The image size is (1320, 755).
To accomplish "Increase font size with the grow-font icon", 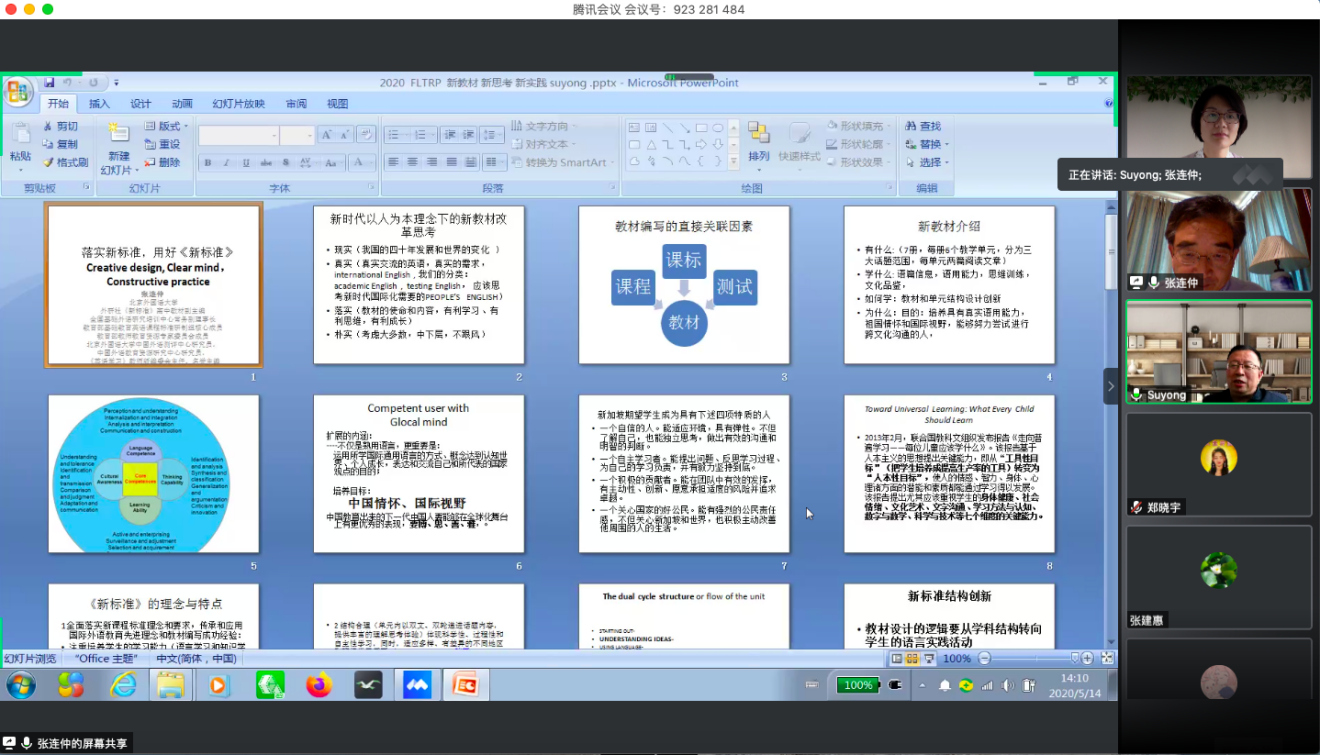I will coord(328,135).
